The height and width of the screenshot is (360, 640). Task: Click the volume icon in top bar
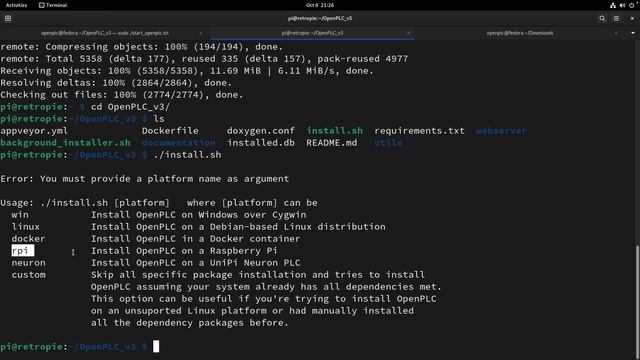click(x=622, y=5)
